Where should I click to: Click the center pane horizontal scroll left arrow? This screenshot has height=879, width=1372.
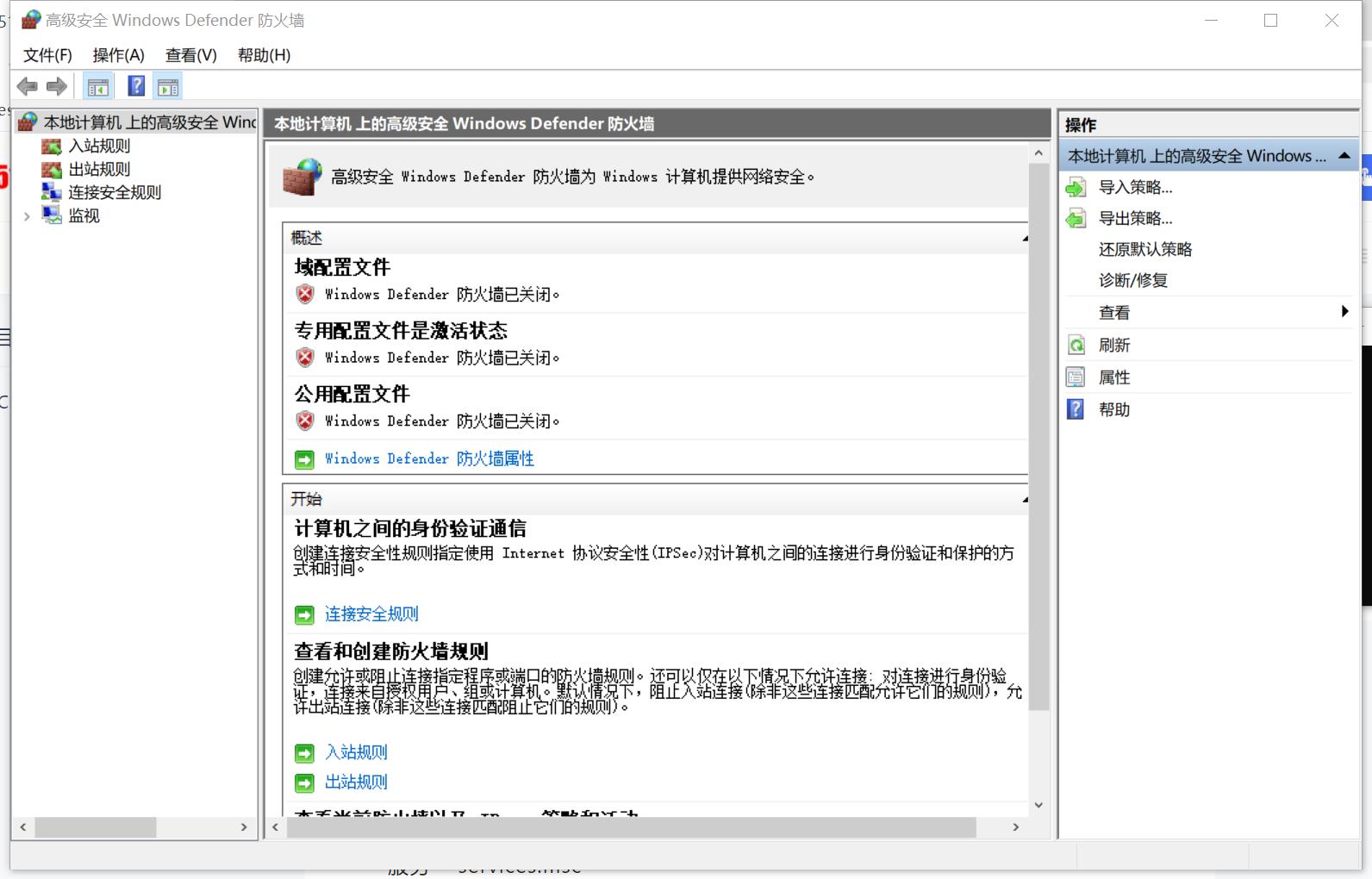click(276, 827)
